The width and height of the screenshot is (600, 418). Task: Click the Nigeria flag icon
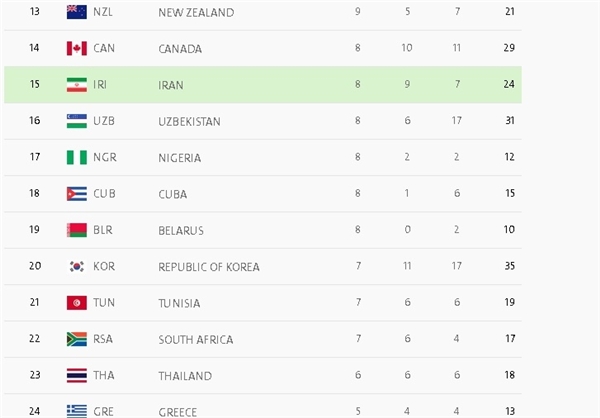point(77,157)
